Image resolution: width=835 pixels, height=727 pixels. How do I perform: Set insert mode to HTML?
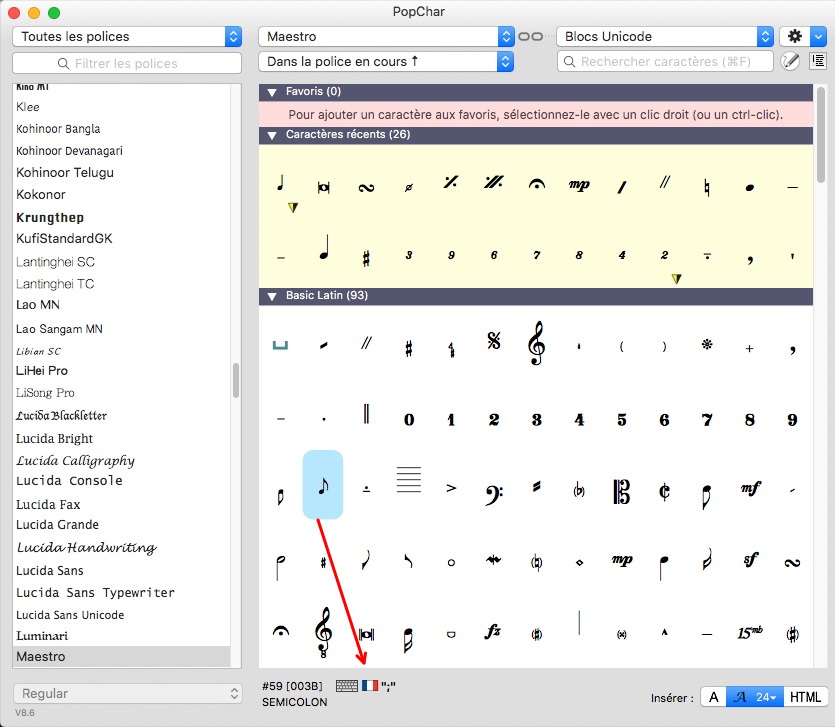point(806,697)
